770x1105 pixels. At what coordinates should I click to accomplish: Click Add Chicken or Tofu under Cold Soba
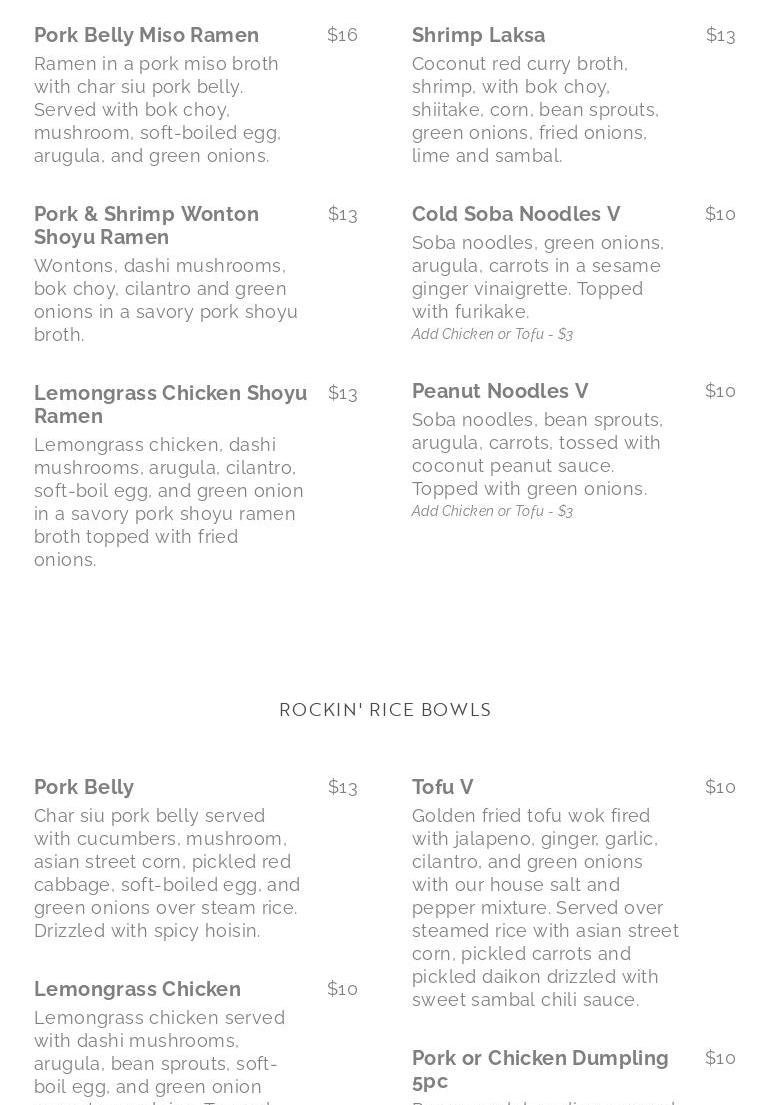[x=492, y=335]
